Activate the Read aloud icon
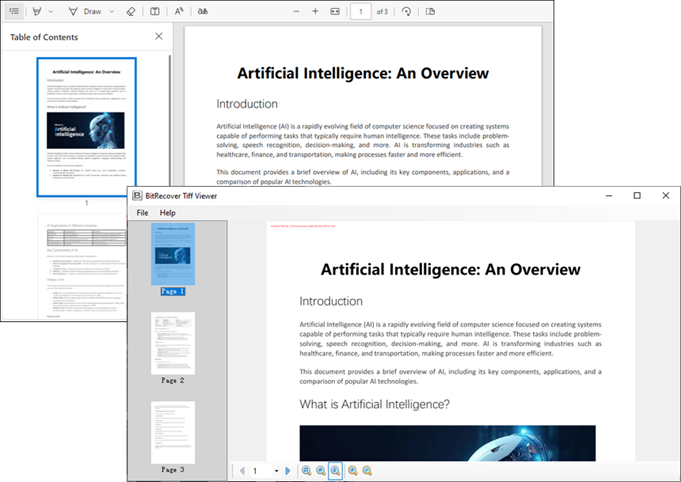681x482 pixels. click(179, 12)
